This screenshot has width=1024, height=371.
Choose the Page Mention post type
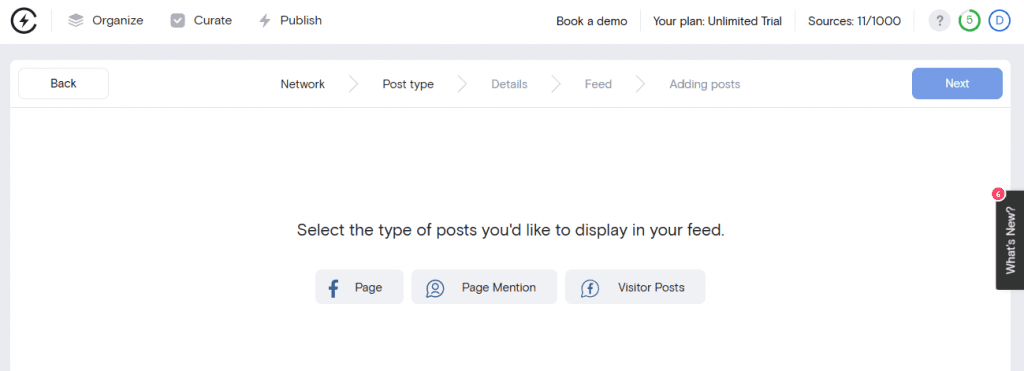click(484, 287)
